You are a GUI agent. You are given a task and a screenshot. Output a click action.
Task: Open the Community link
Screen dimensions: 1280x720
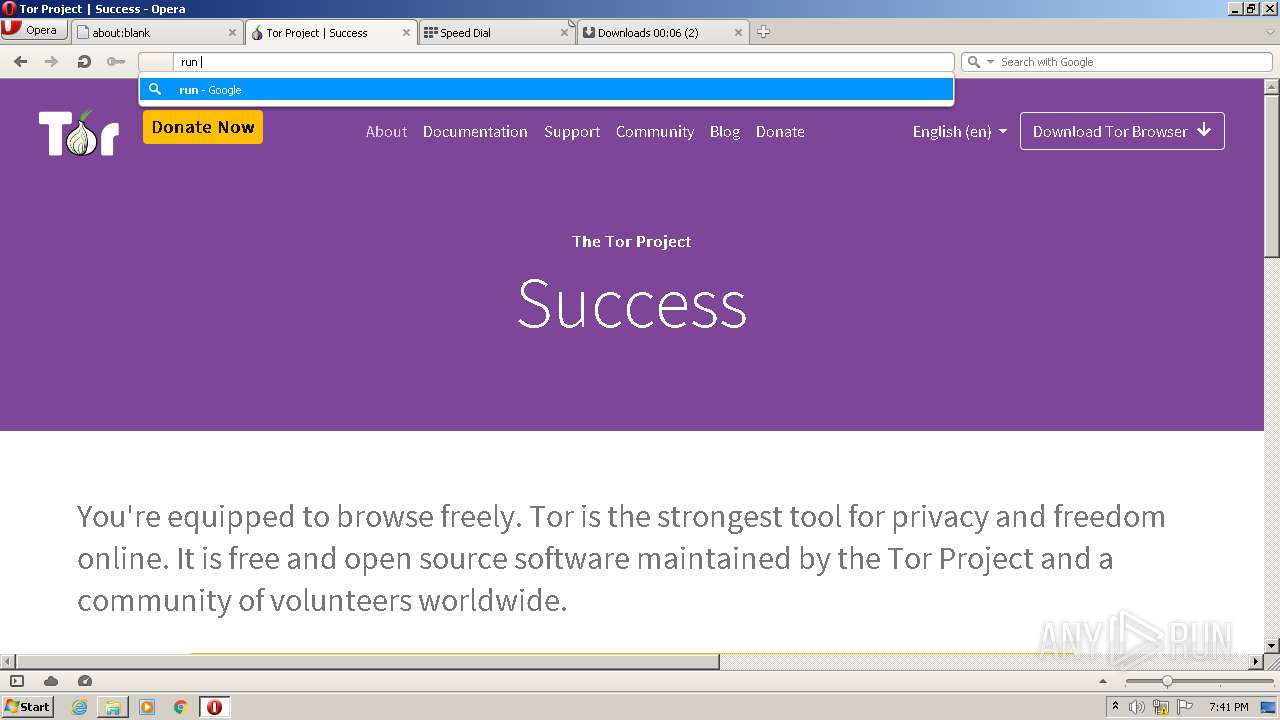(x=655, y=132)
